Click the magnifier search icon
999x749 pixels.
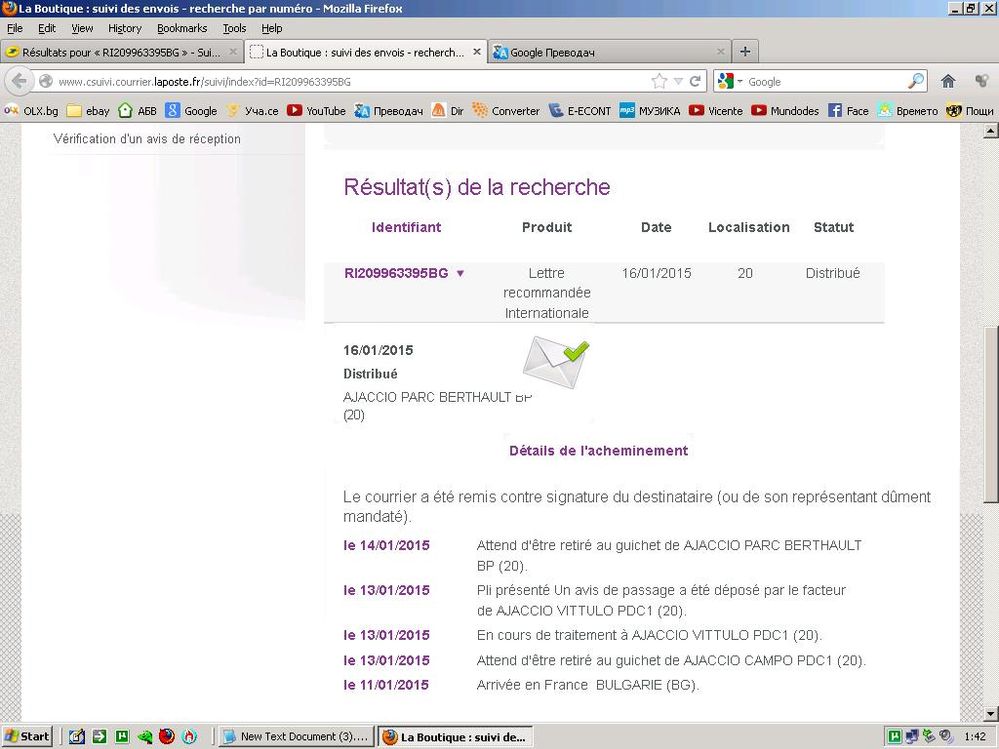click(916, 81)
